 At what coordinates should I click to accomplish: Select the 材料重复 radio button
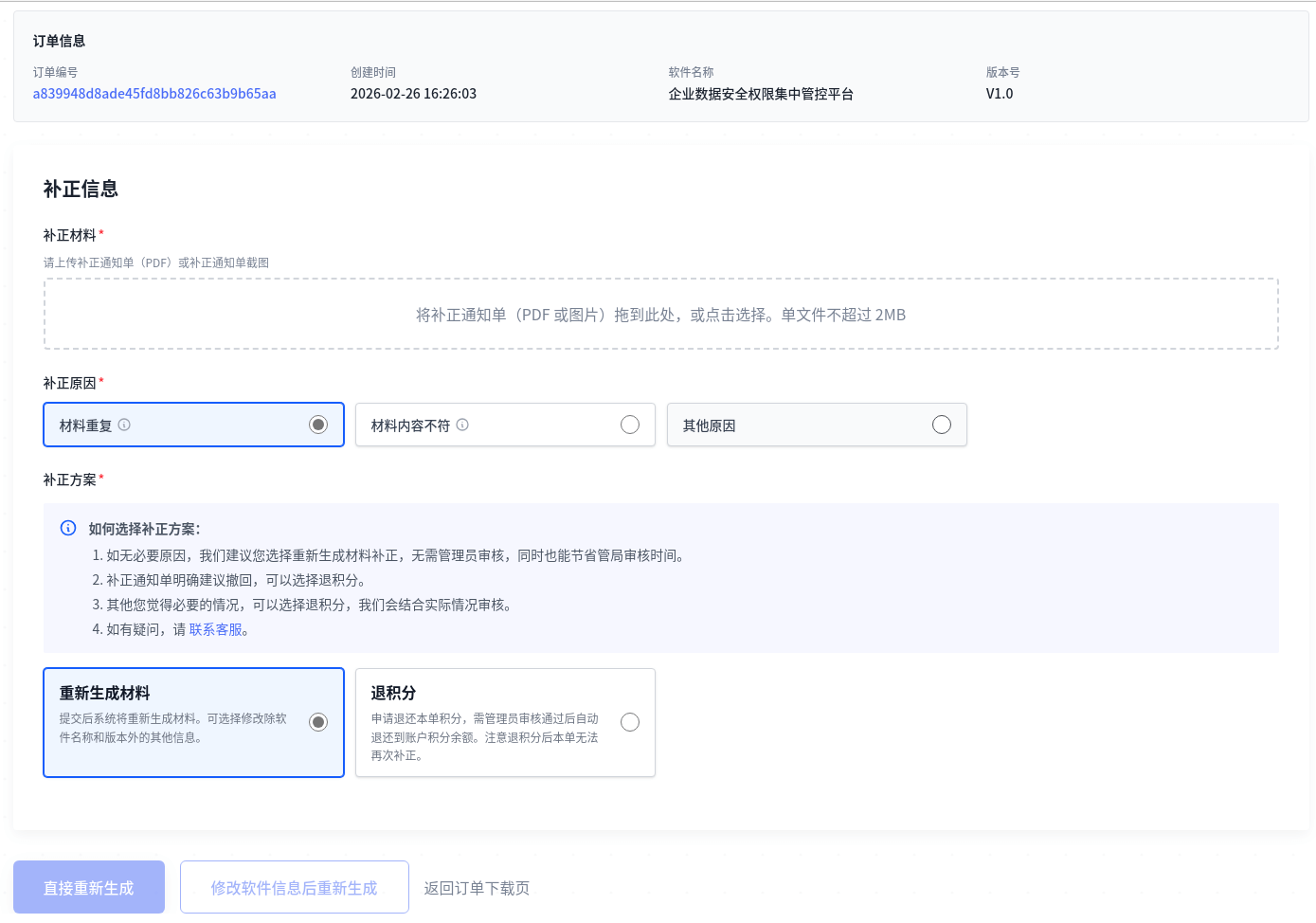pyautogui.click(x=317, y=425)
